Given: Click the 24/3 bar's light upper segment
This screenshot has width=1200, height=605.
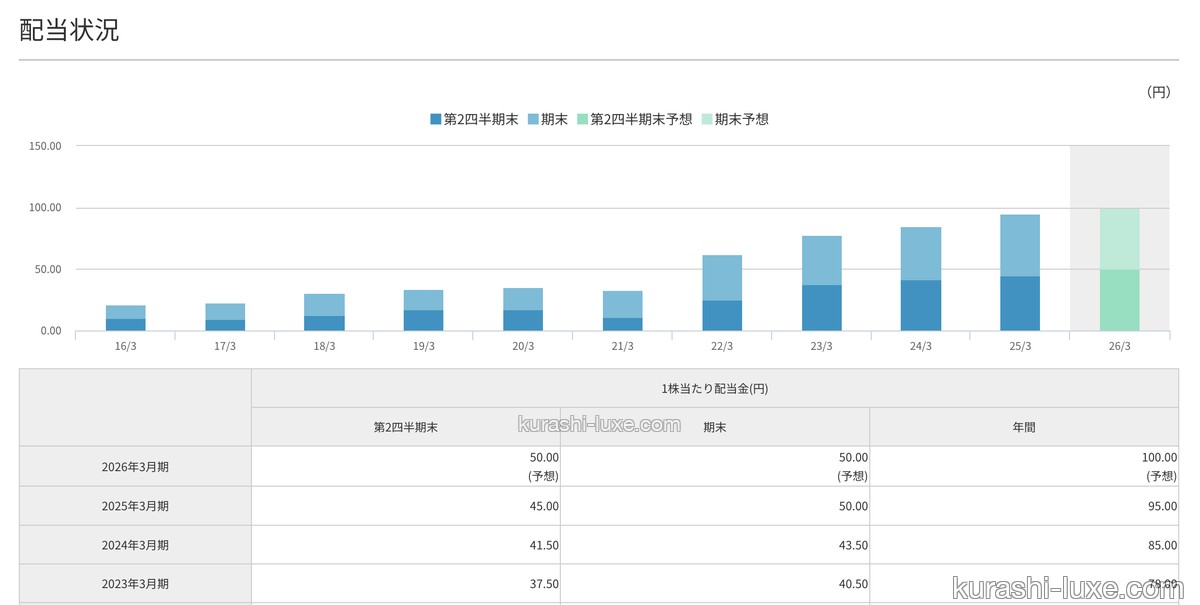Looking at the screenshot, I should (921, 254).
